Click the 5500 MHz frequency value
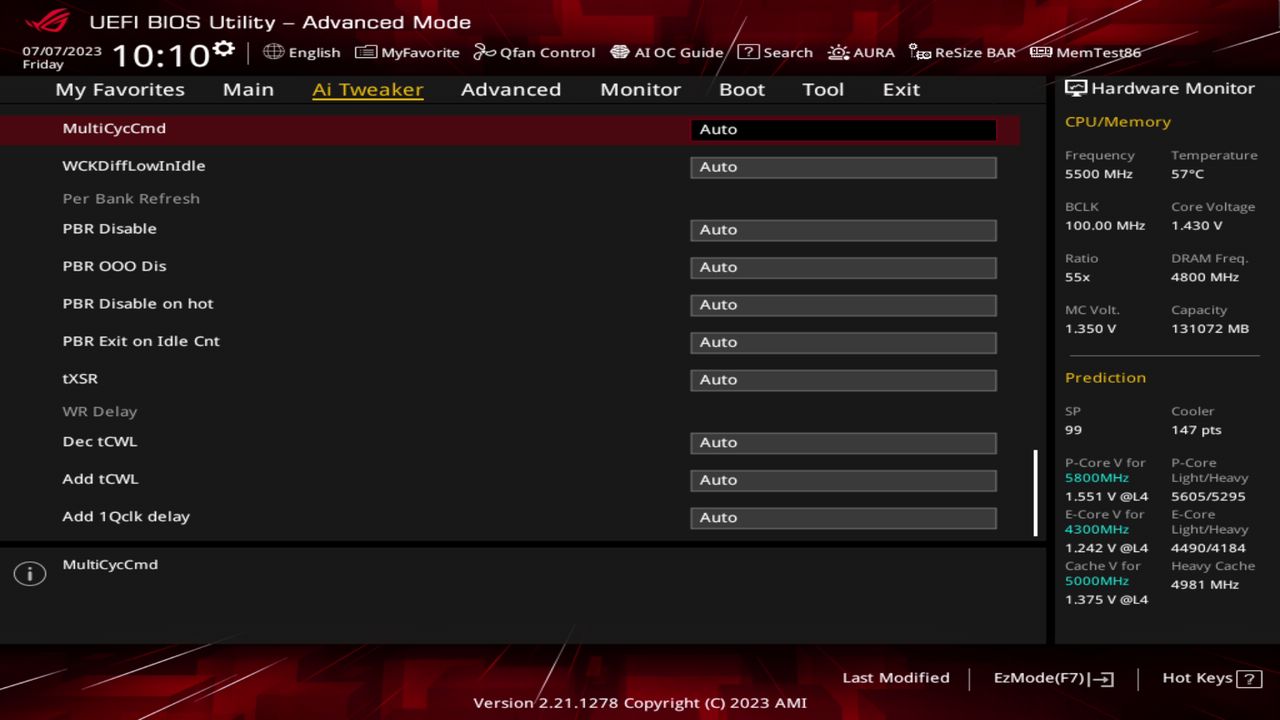 click(1099, 174)
